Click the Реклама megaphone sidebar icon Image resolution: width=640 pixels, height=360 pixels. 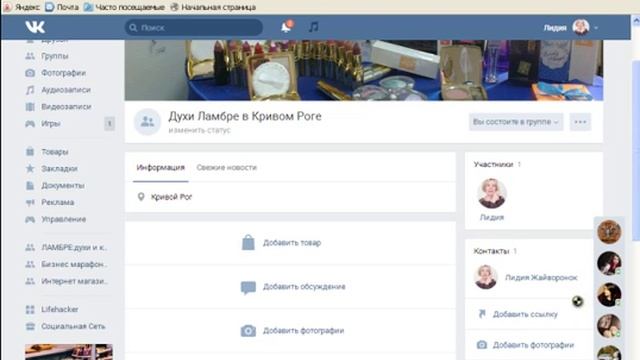(30, 202)
